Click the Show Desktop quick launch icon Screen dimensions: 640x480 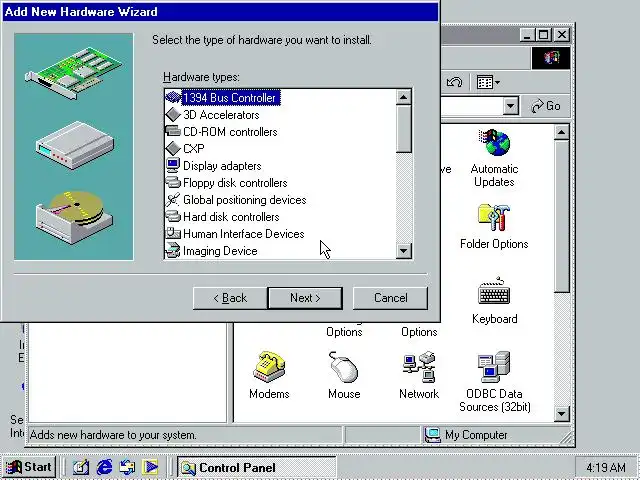pyautogui.click(x=81, y=467)
